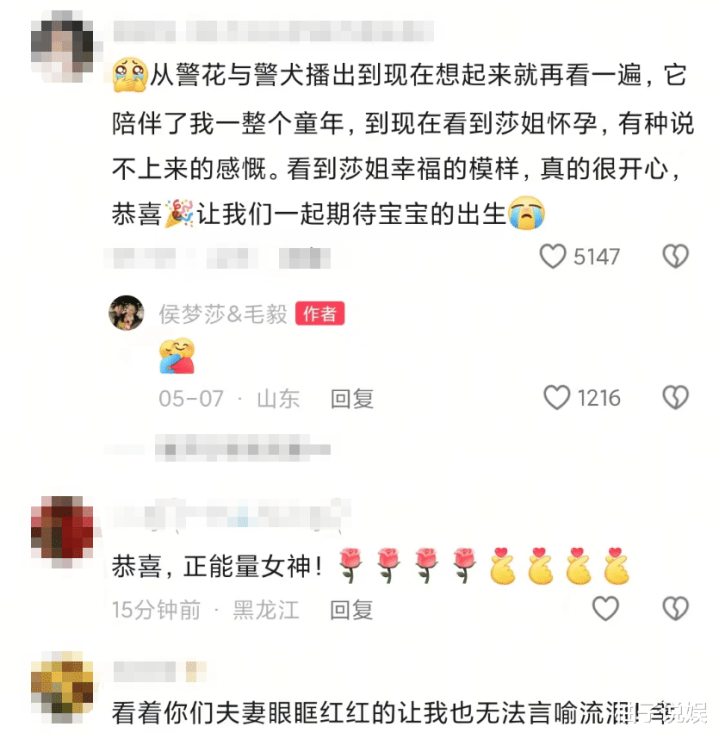719x739 pixels.
Task: Open the 侯梦莎&毛毅 username profile
Action: click(x=223, y=314)
